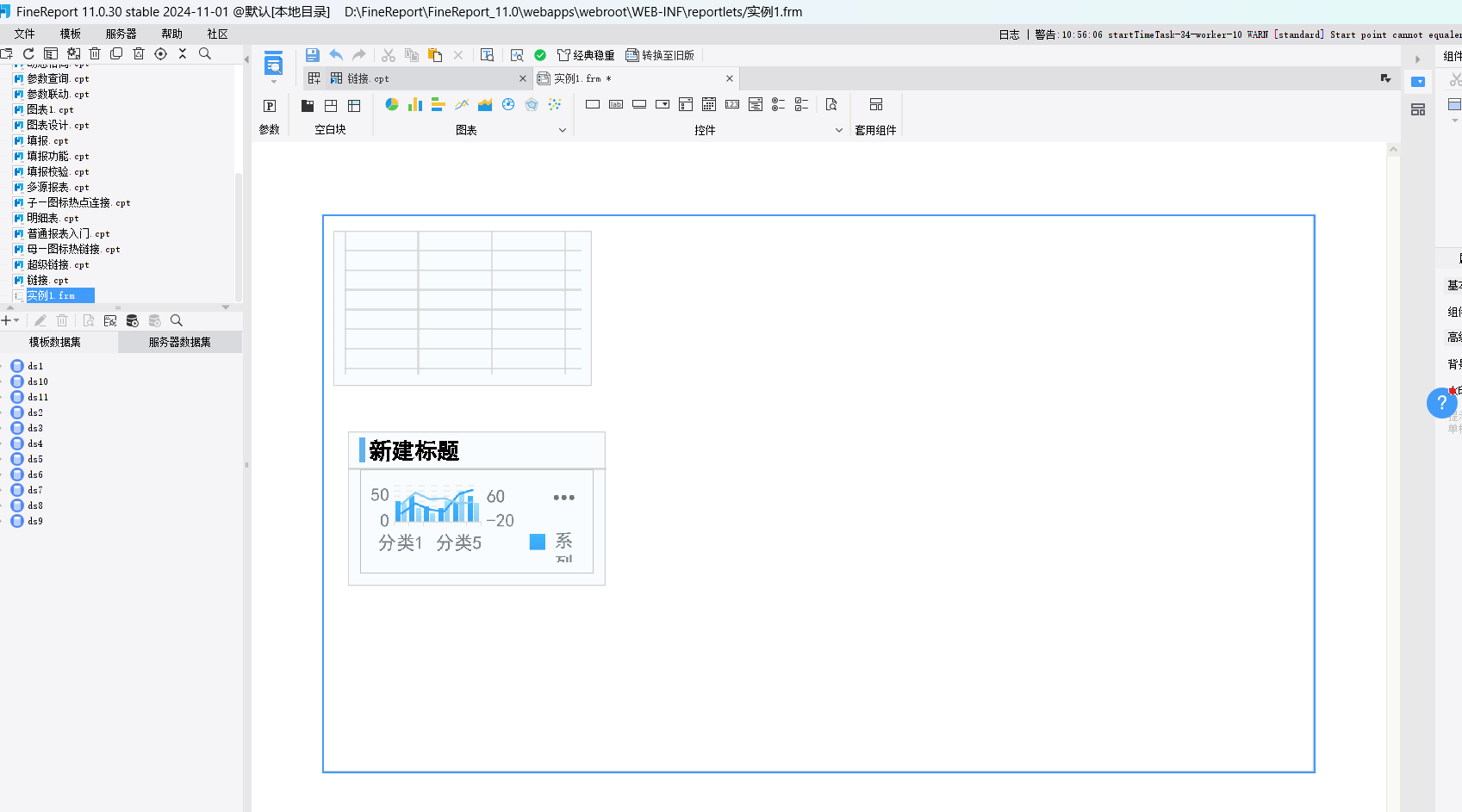Collapse the left panel with arrow handle
This screenshot has width=1462, height=812.
[246, 59]
